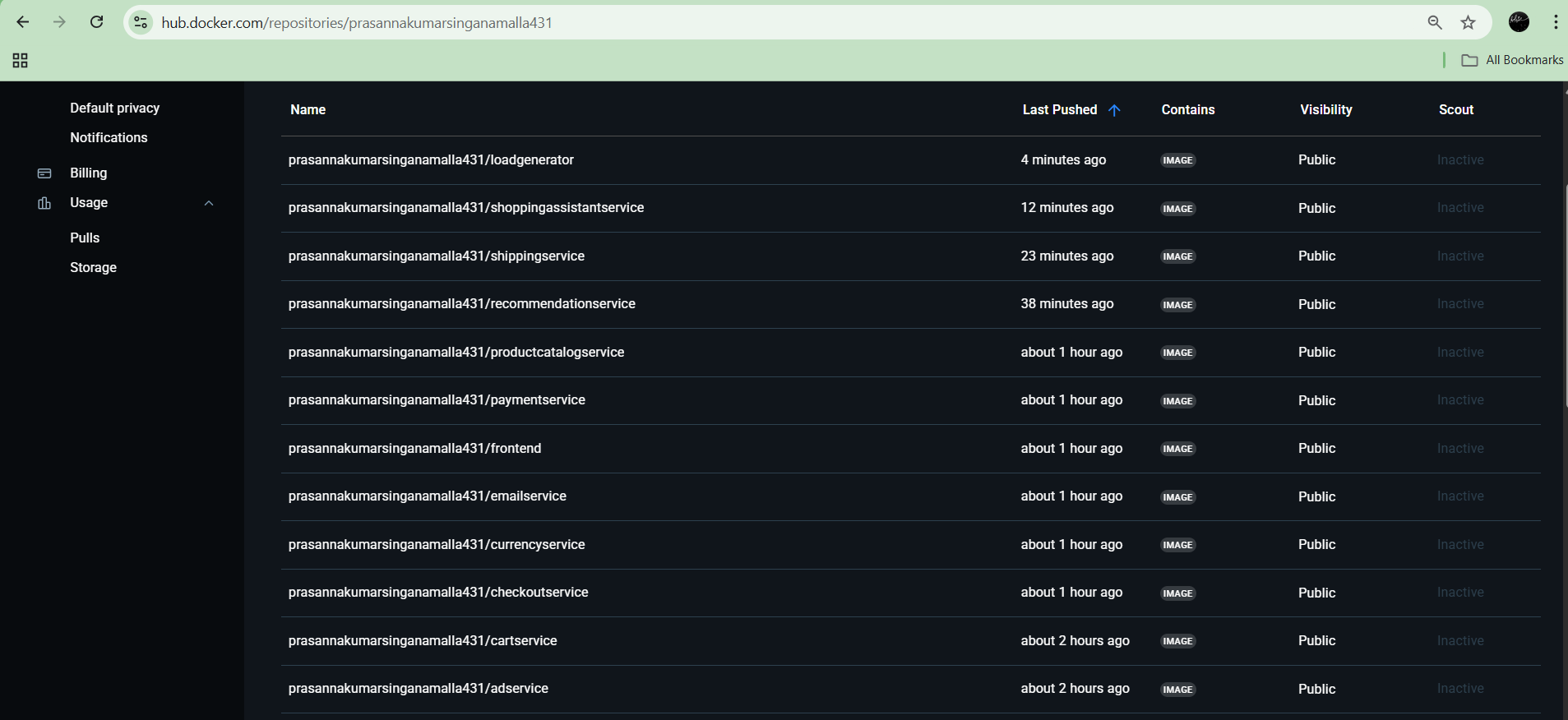Click the site information icon in address bar

point(141,22)
